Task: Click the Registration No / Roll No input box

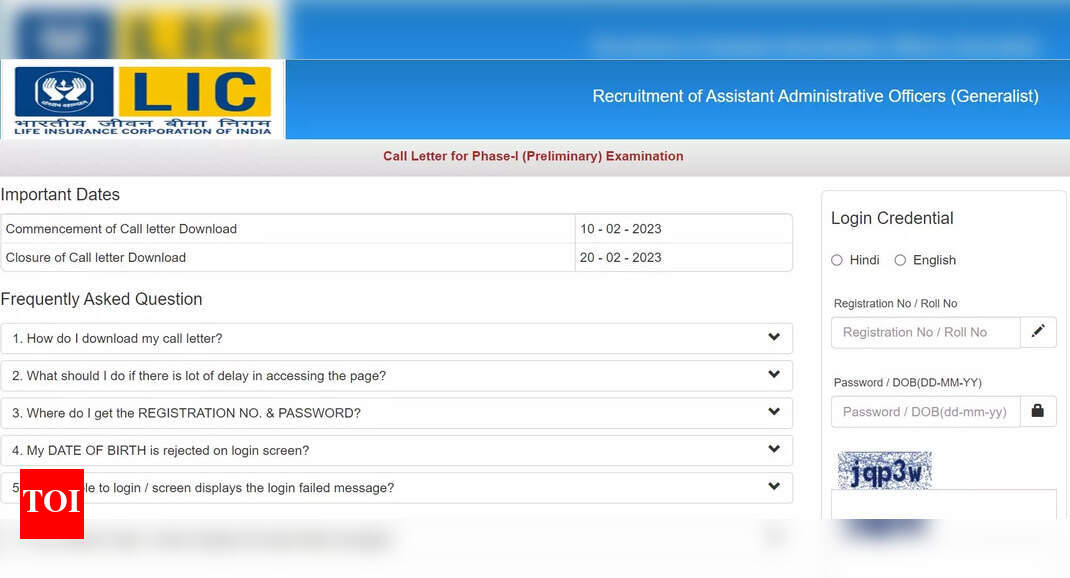Action: pyautogui.click(x=925, y=331)
